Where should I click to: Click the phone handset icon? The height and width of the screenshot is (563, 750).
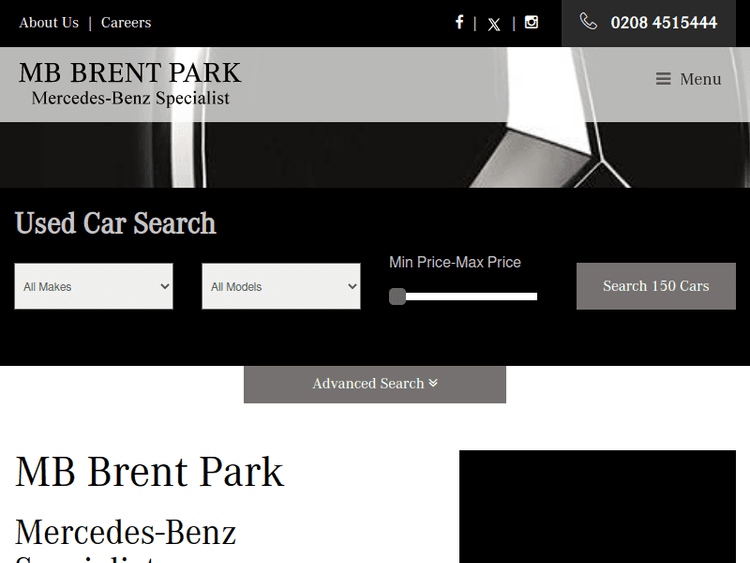[588, 22]
